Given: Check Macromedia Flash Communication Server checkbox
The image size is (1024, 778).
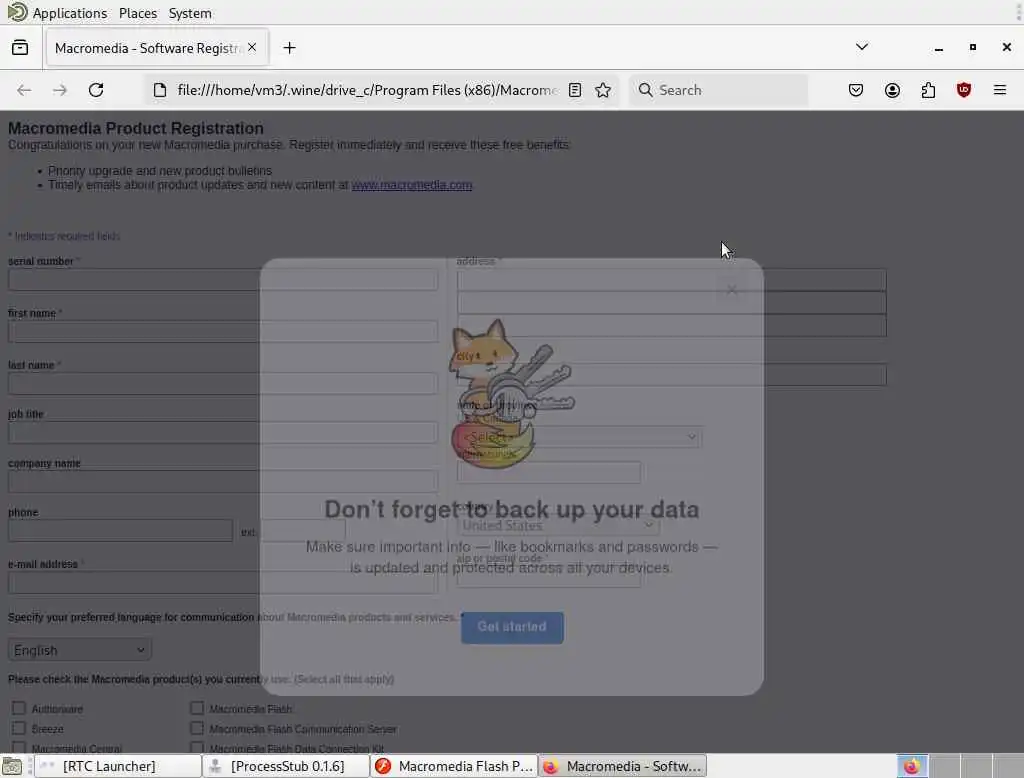Looking at the screenshot, I should pos(197,728).
